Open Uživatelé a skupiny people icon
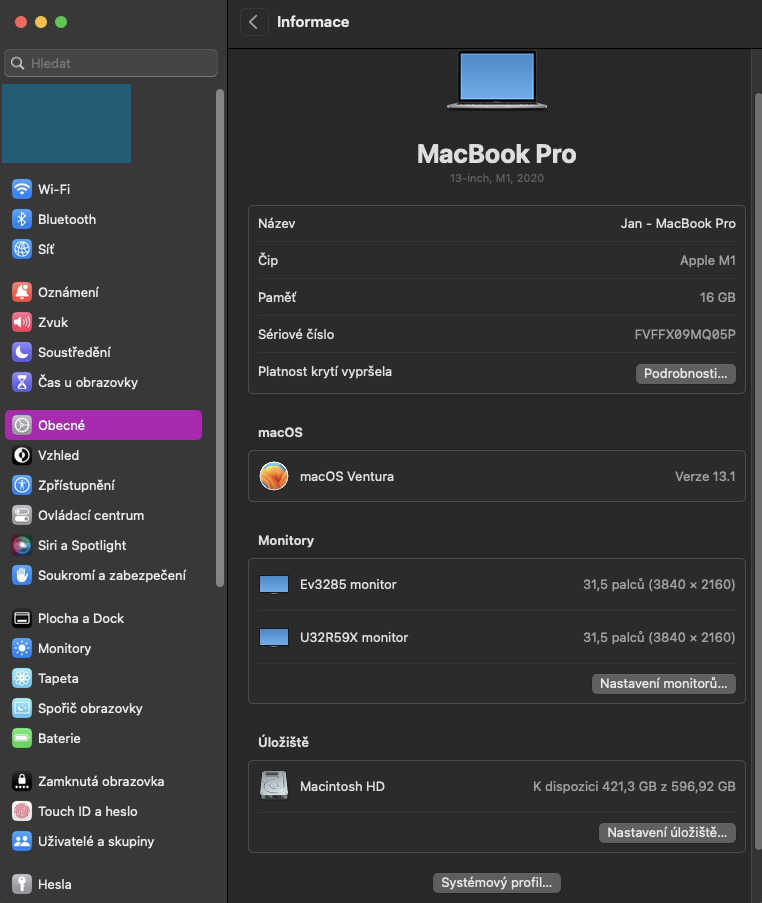This screenshot has width=762, height=903. coord(22,841)
